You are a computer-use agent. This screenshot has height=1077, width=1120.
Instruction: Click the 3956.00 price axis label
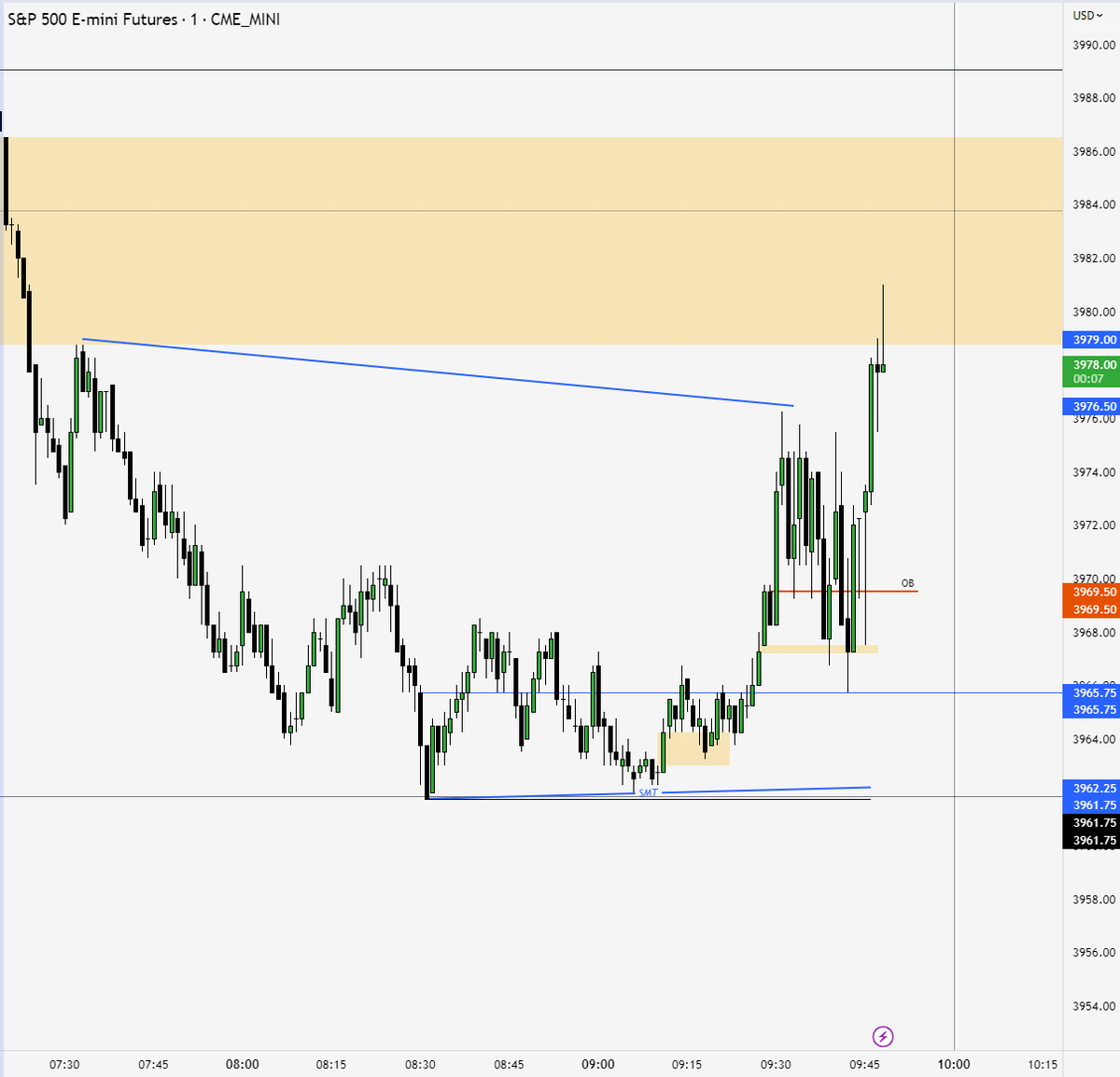click(x=1094, y=953)
